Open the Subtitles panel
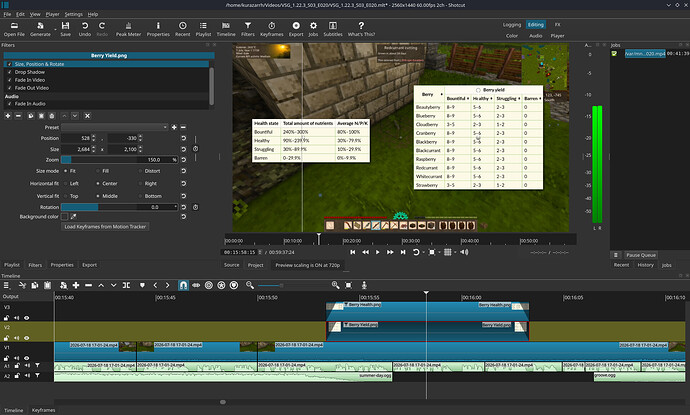 coord(333,29)
